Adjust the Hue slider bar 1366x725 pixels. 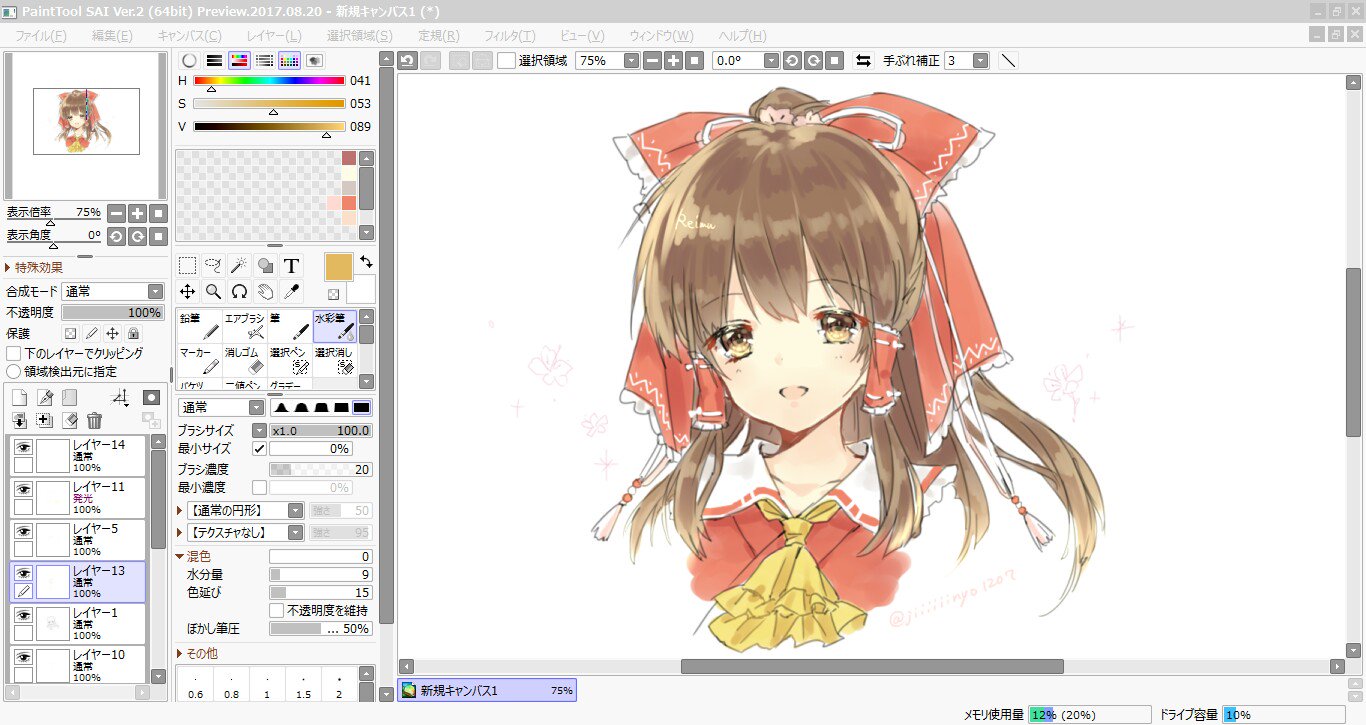tap(269, 80)
